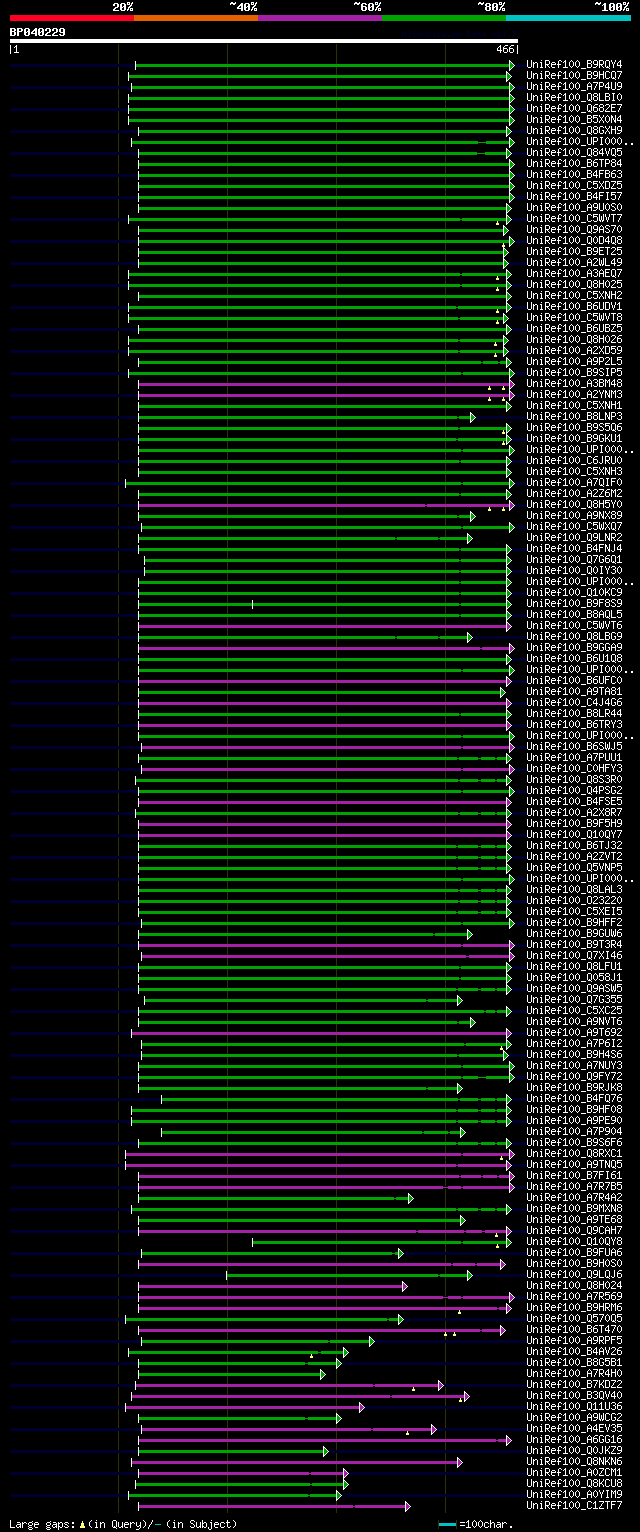Image resolution: width=640 pixels, height=1532 pixels.
Task: Open hit UniRef100_C6JRU0
Action: coord(574,461)
